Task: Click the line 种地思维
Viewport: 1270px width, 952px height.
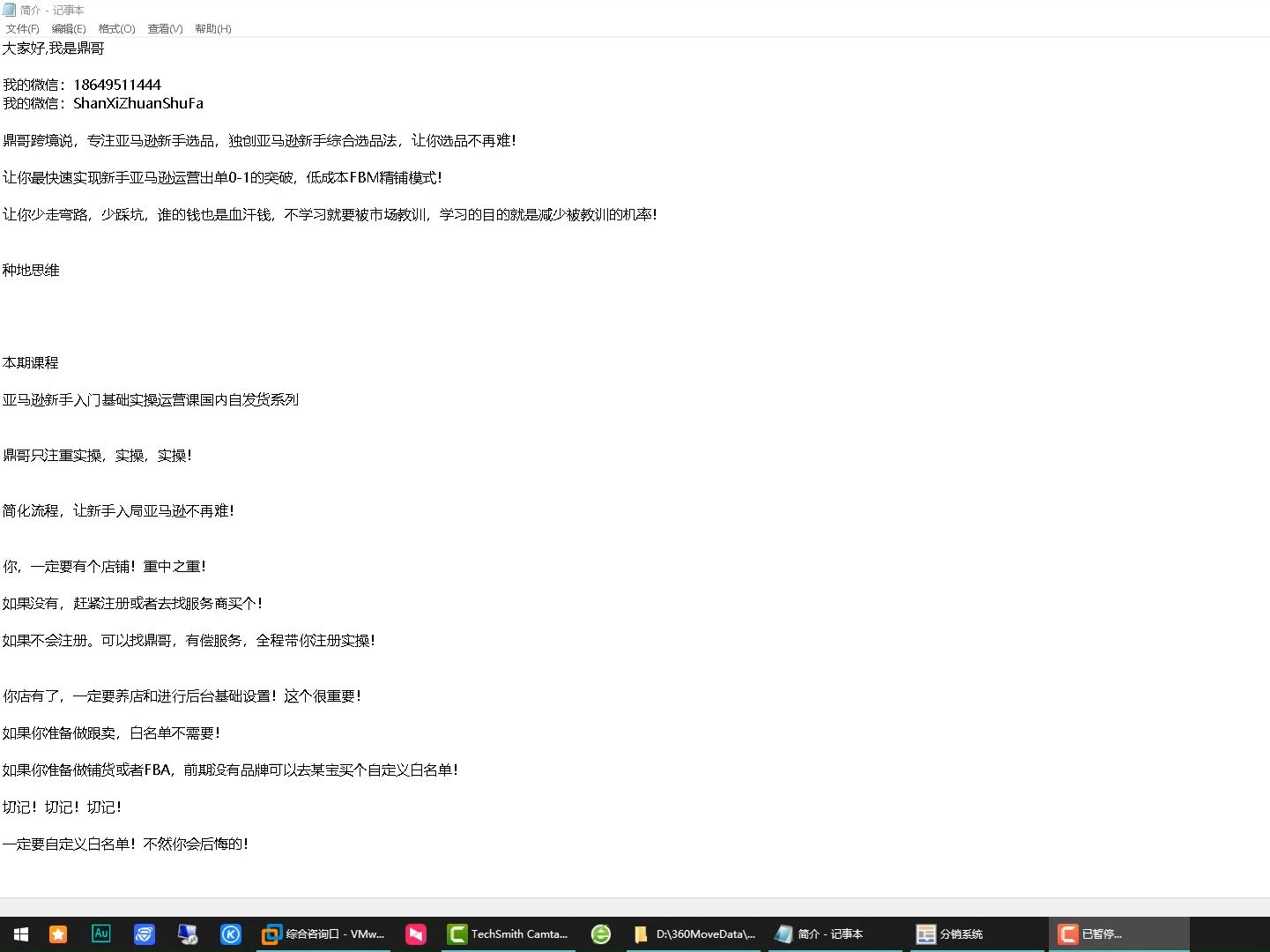Action: [31, 271]
